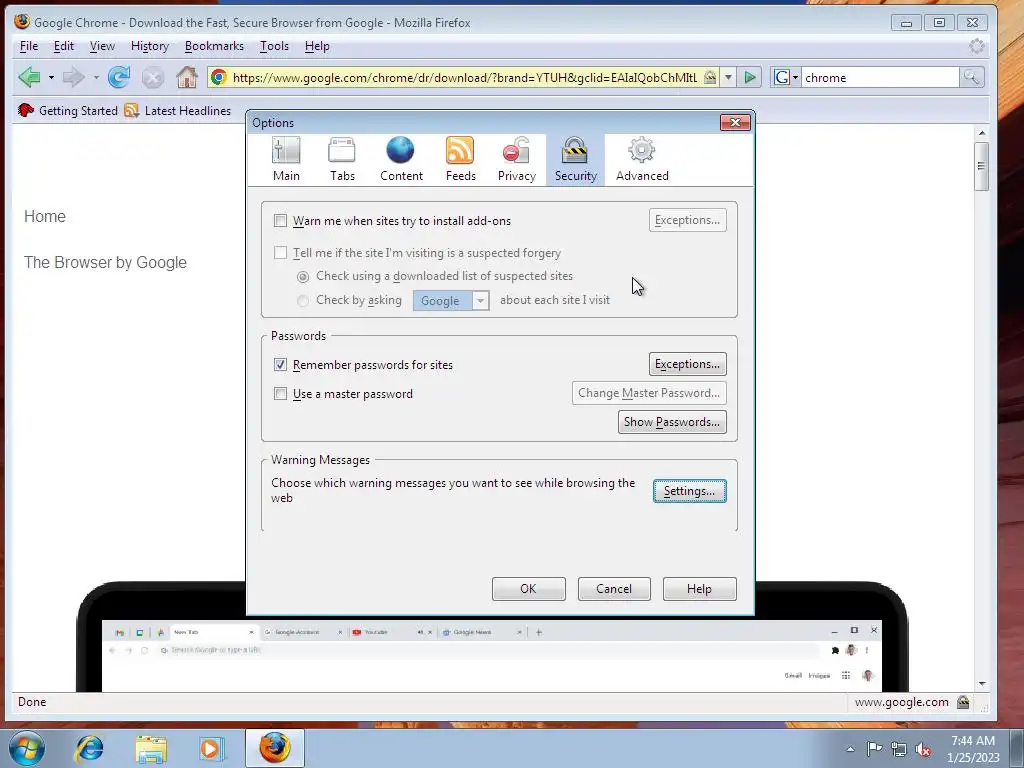Click the scrollbar down arrow
The image size is (1024, 768).
pos(982,684)
